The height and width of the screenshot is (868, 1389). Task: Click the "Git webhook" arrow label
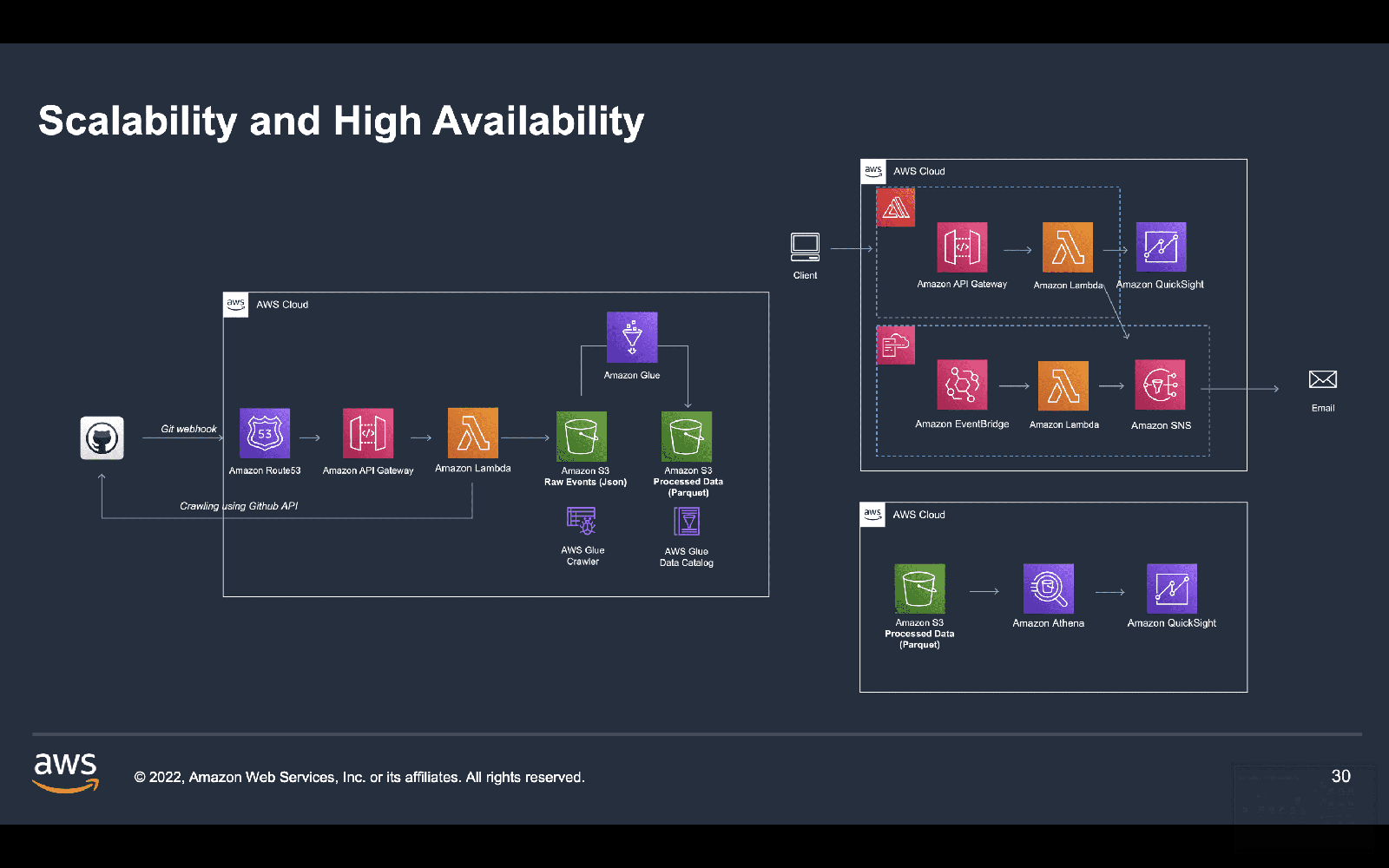coord(188,429)
